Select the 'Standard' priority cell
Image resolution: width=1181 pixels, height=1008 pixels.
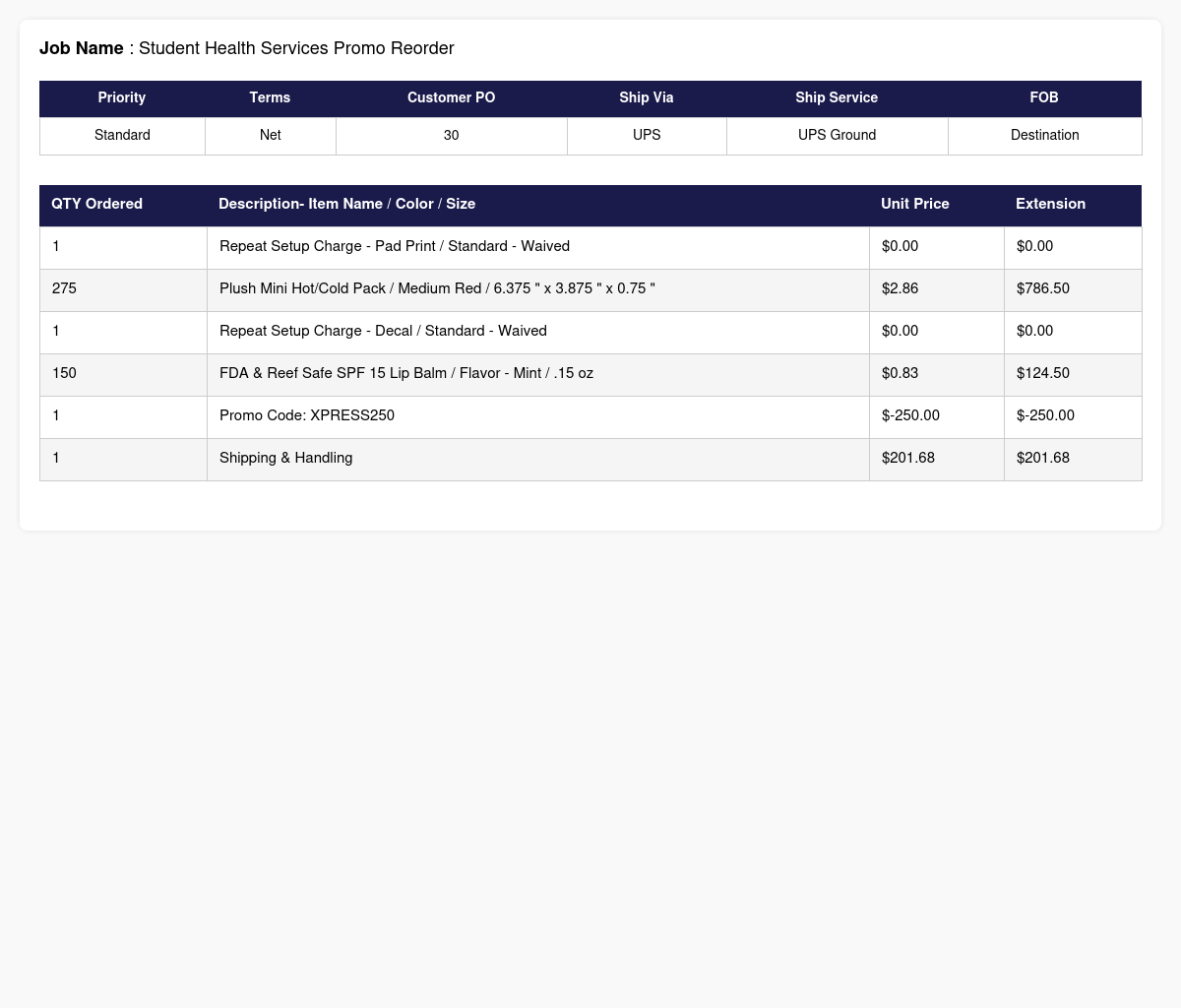pyautogui.click(x=122, y=136)
